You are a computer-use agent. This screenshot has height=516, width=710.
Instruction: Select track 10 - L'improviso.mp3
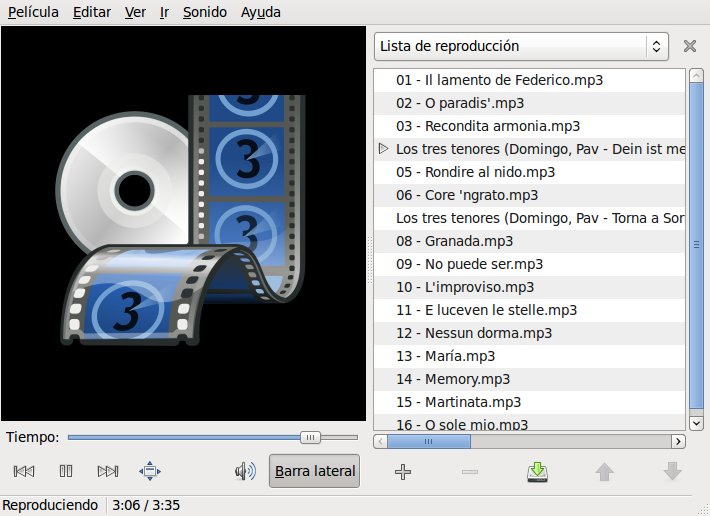tap(529, 287)
